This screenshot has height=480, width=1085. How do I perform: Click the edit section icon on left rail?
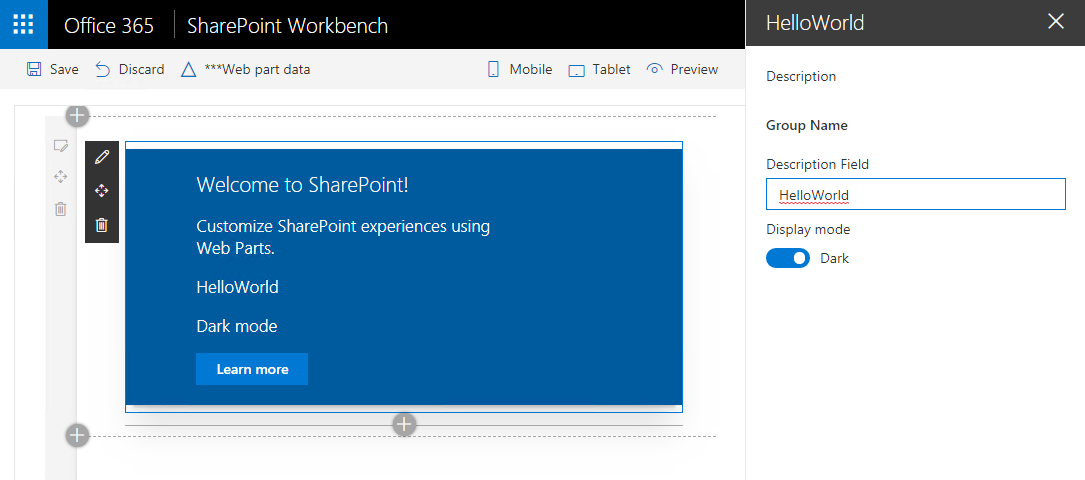(x=61, y=145)
